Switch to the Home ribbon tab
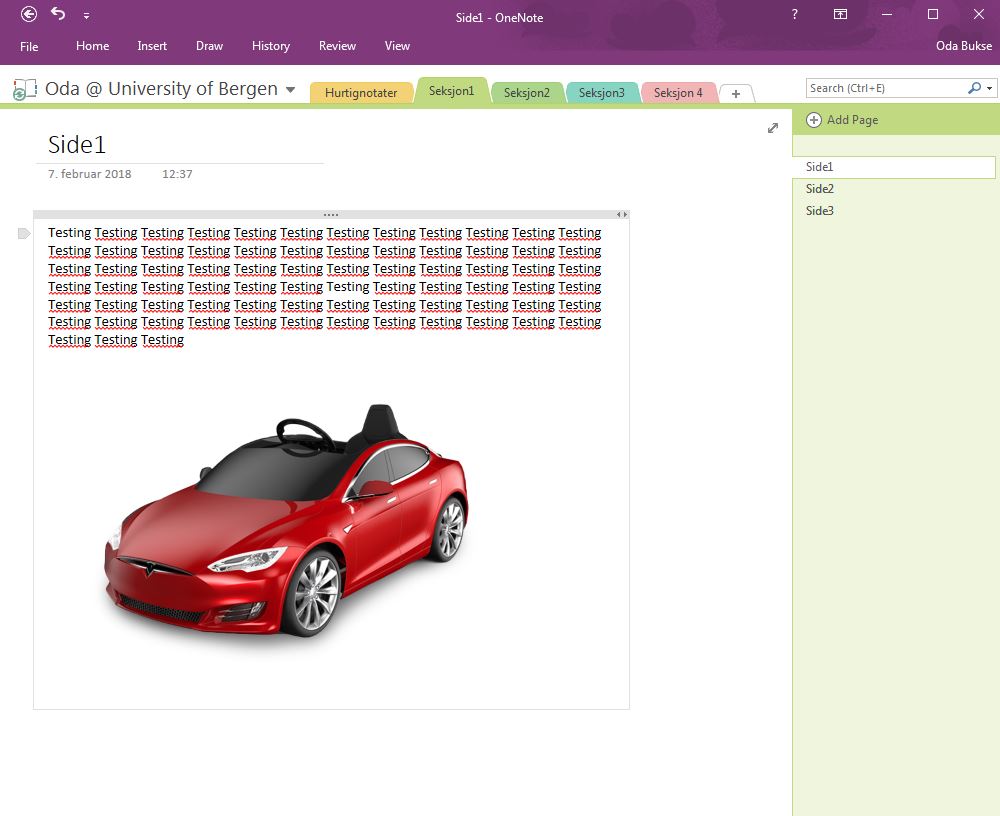This screenshot has height=816, width=1000. (92, 46)
